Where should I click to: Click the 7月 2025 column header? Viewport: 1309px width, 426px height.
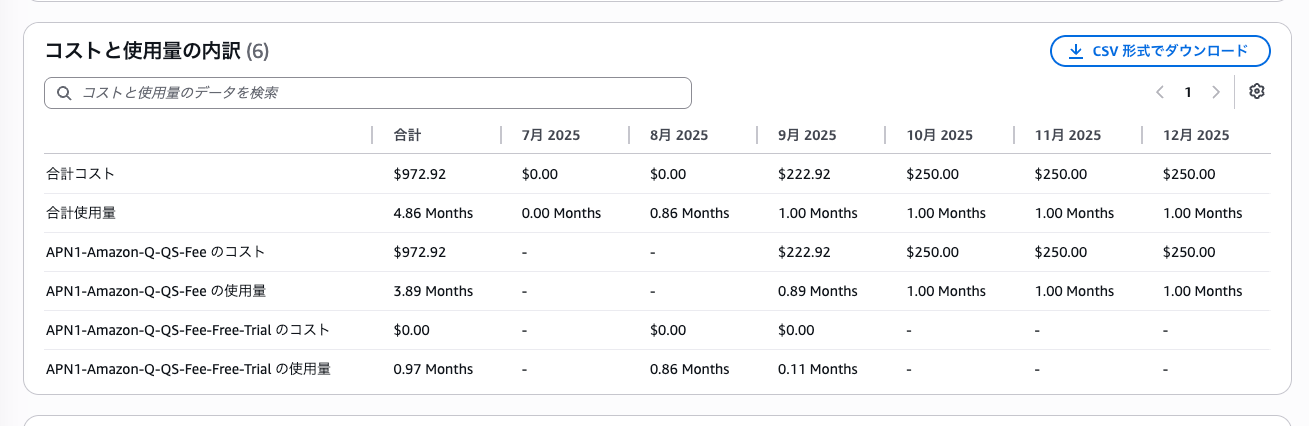click(x=551, y=135)
